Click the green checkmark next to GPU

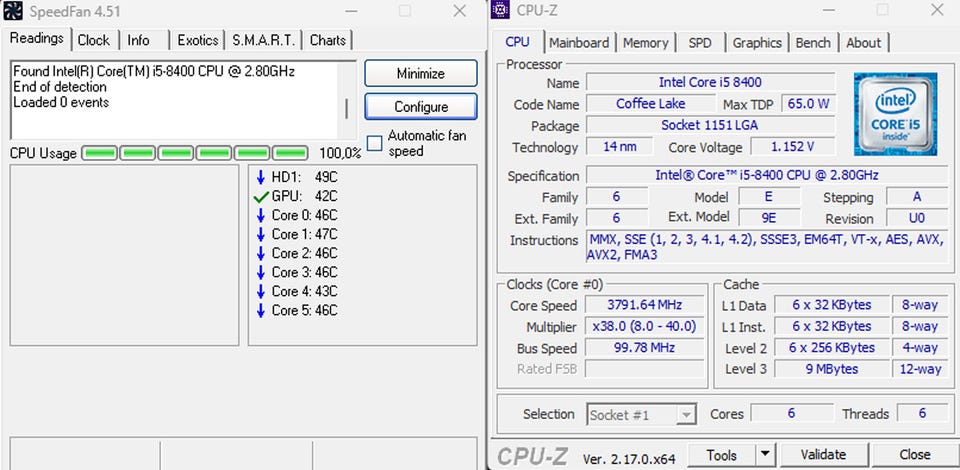(261, 196)
